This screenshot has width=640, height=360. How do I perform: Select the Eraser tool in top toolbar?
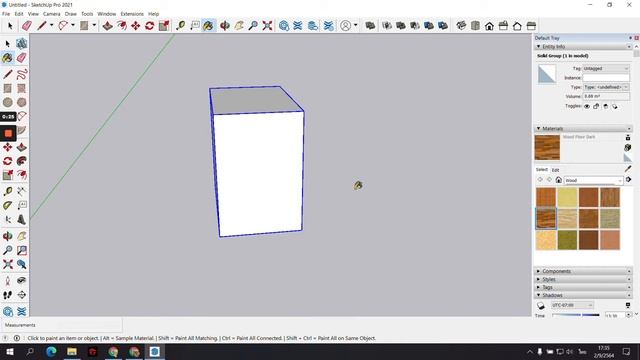pos(27,26)
